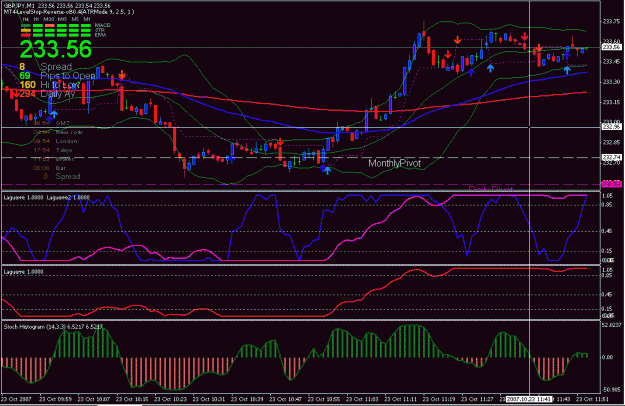The width and height of the screenshot is (625, 406).
Task: Click the 23 Oct 10:39 time axis label
Action: 247,399
